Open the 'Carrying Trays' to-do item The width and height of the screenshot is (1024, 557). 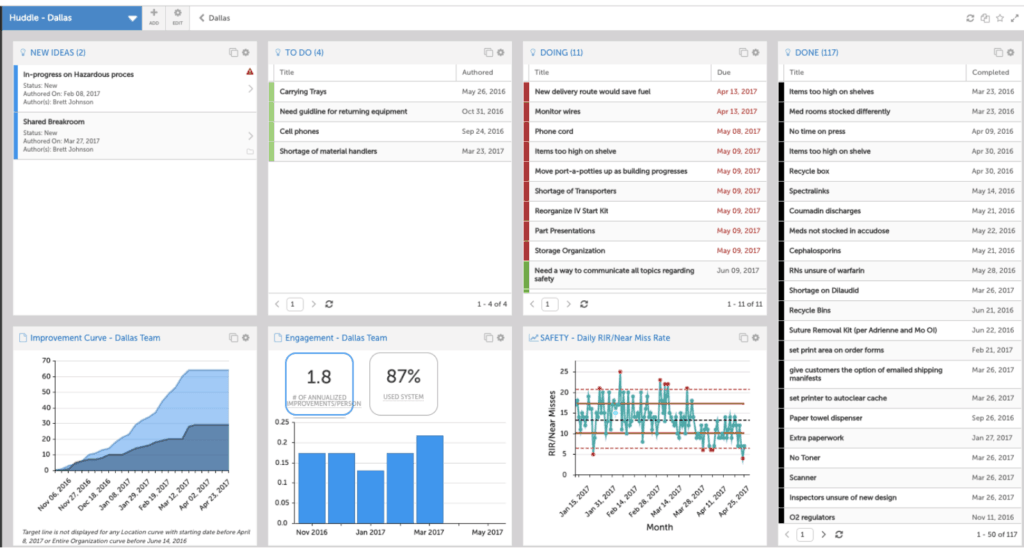[303, 92]
